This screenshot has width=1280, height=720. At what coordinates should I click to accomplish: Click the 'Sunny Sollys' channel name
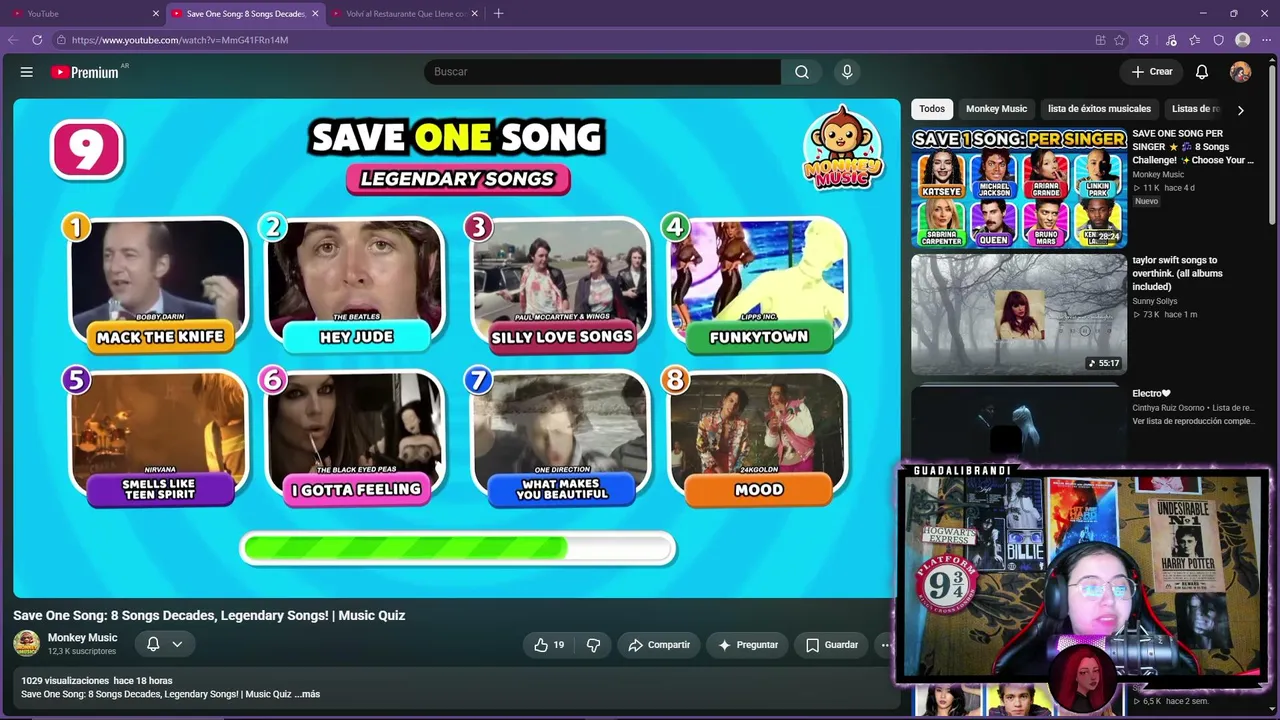1155,301
